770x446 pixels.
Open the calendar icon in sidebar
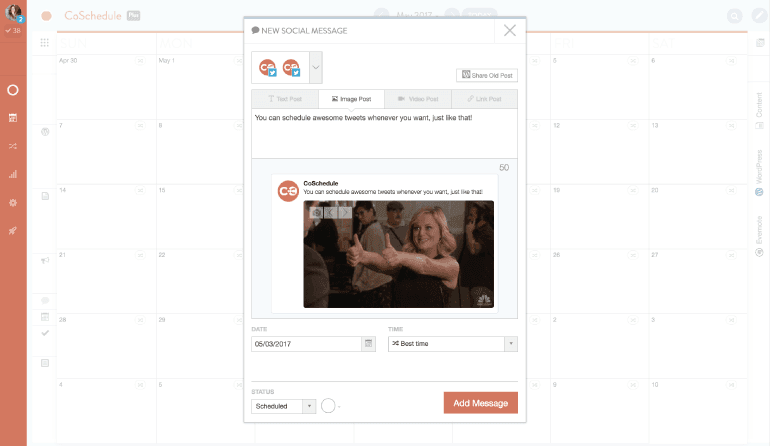tap(13, 118)
